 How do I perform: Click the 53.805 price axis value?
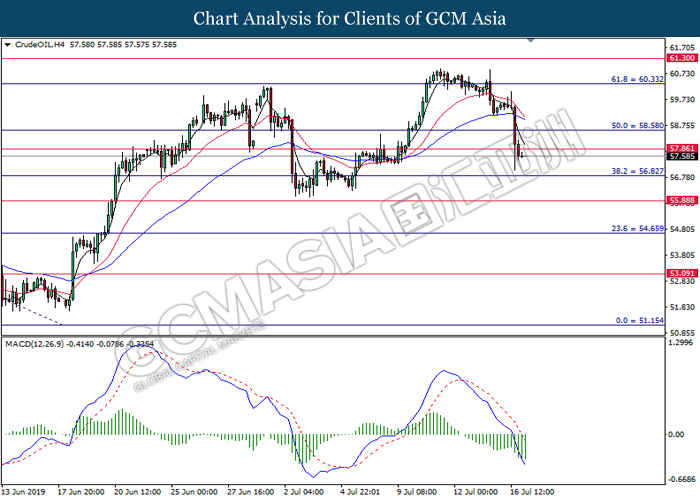[x=683, y=255]
